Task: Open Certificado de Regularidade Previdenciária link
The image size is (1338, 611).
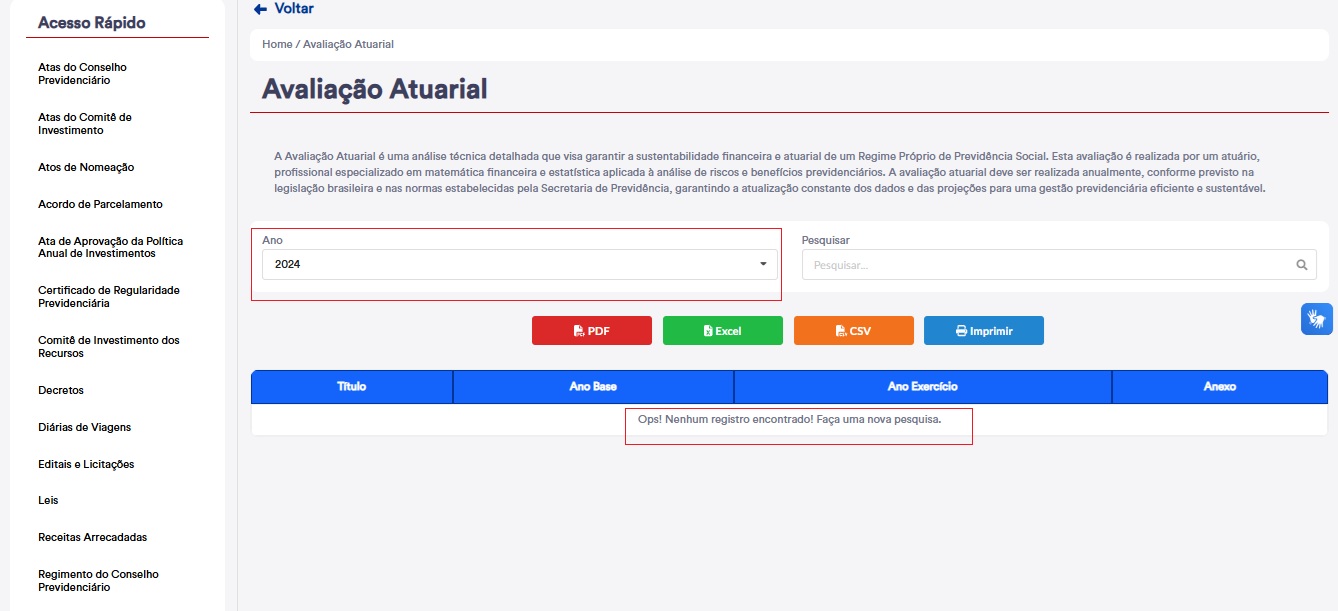Action: point(108,297)
